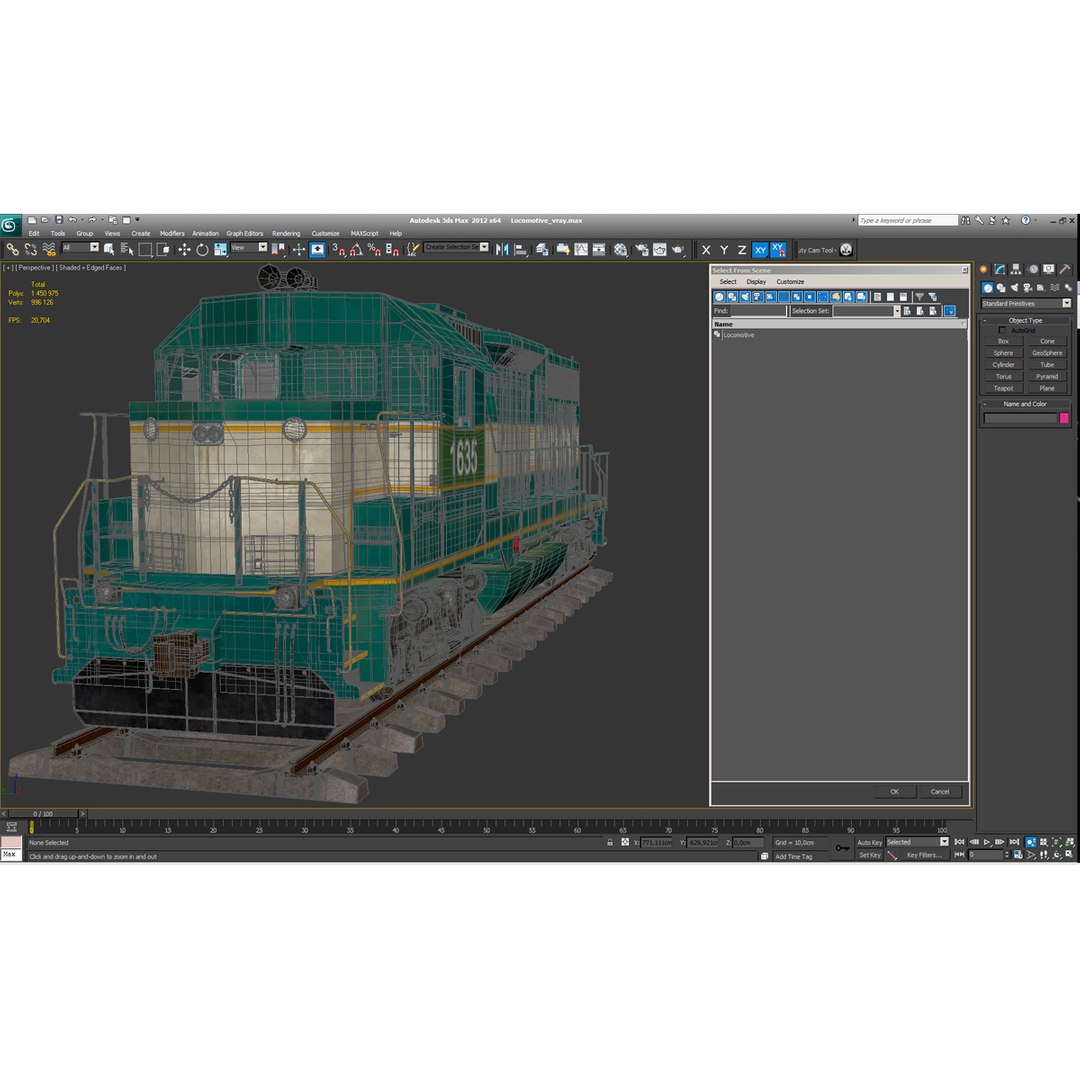This screenshot has height=1080, width=1080.
Task: Activate Select and Uniform Scale tool
Action: pyautogui.click(x=220, y=249)
